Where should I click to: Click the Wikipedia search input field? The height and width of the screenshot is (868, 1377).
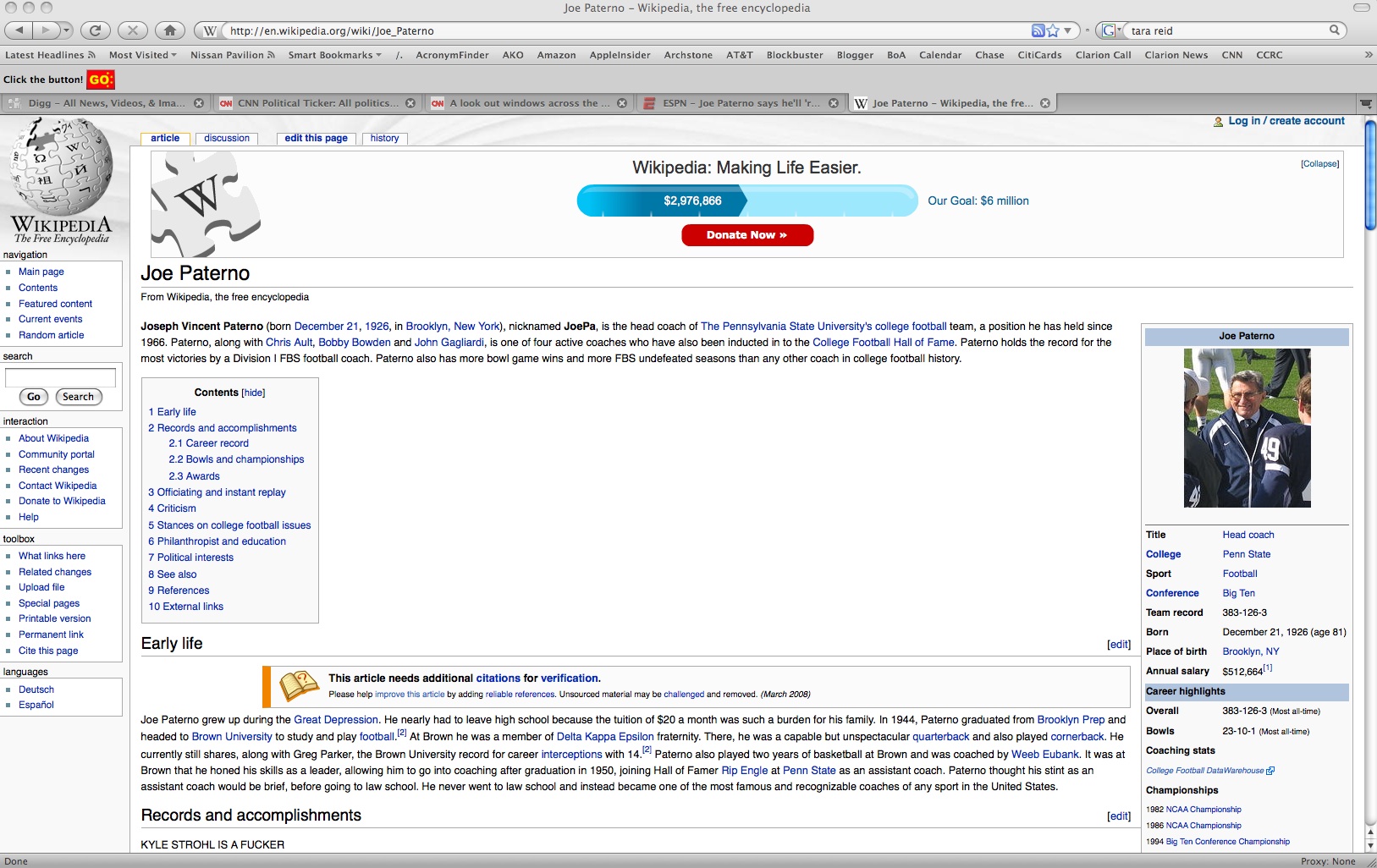(61, 377)
